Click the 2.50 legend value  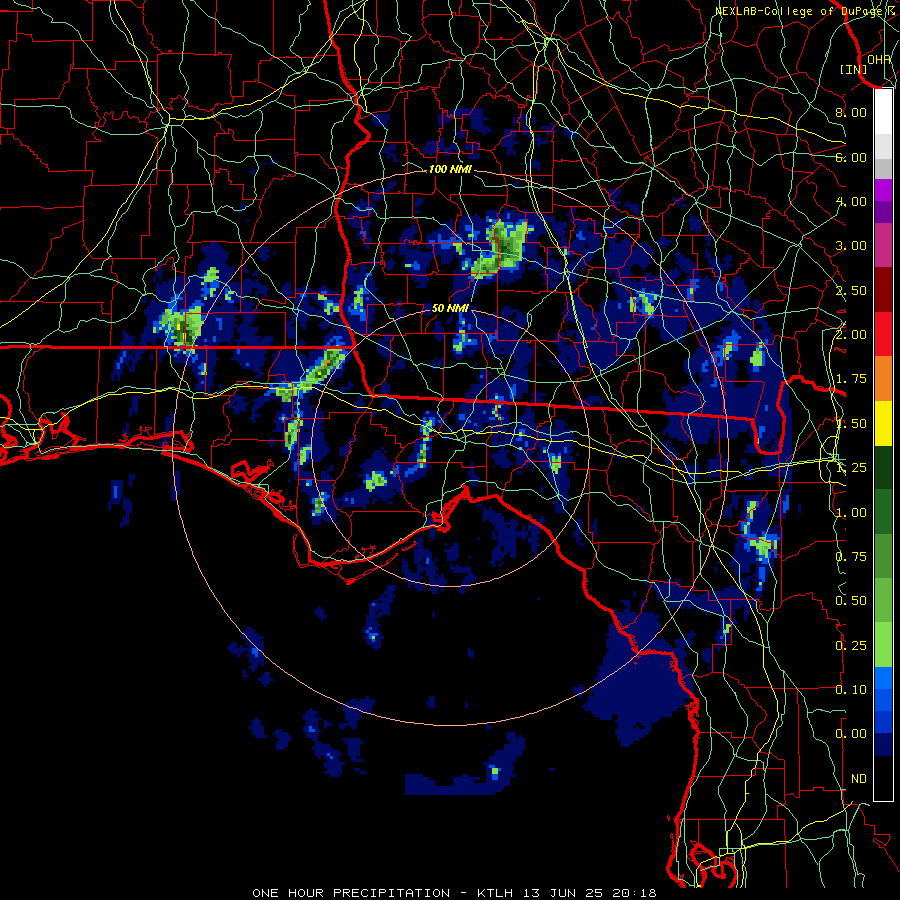[851, 290]
